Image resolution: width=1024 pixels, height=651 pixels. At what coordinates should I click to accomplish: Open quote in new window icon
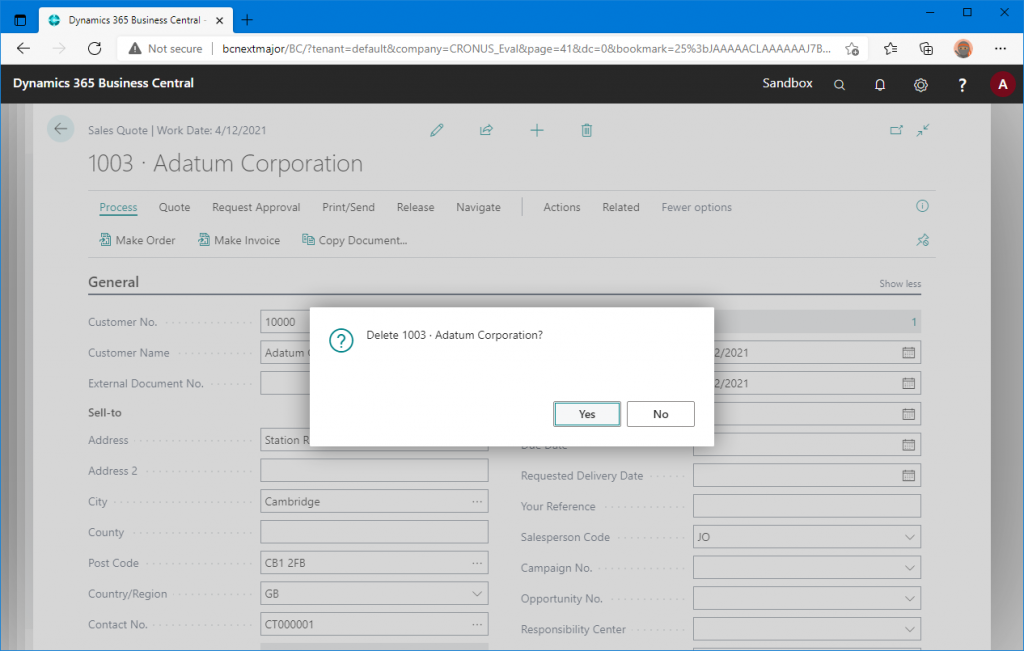(896, 131)
